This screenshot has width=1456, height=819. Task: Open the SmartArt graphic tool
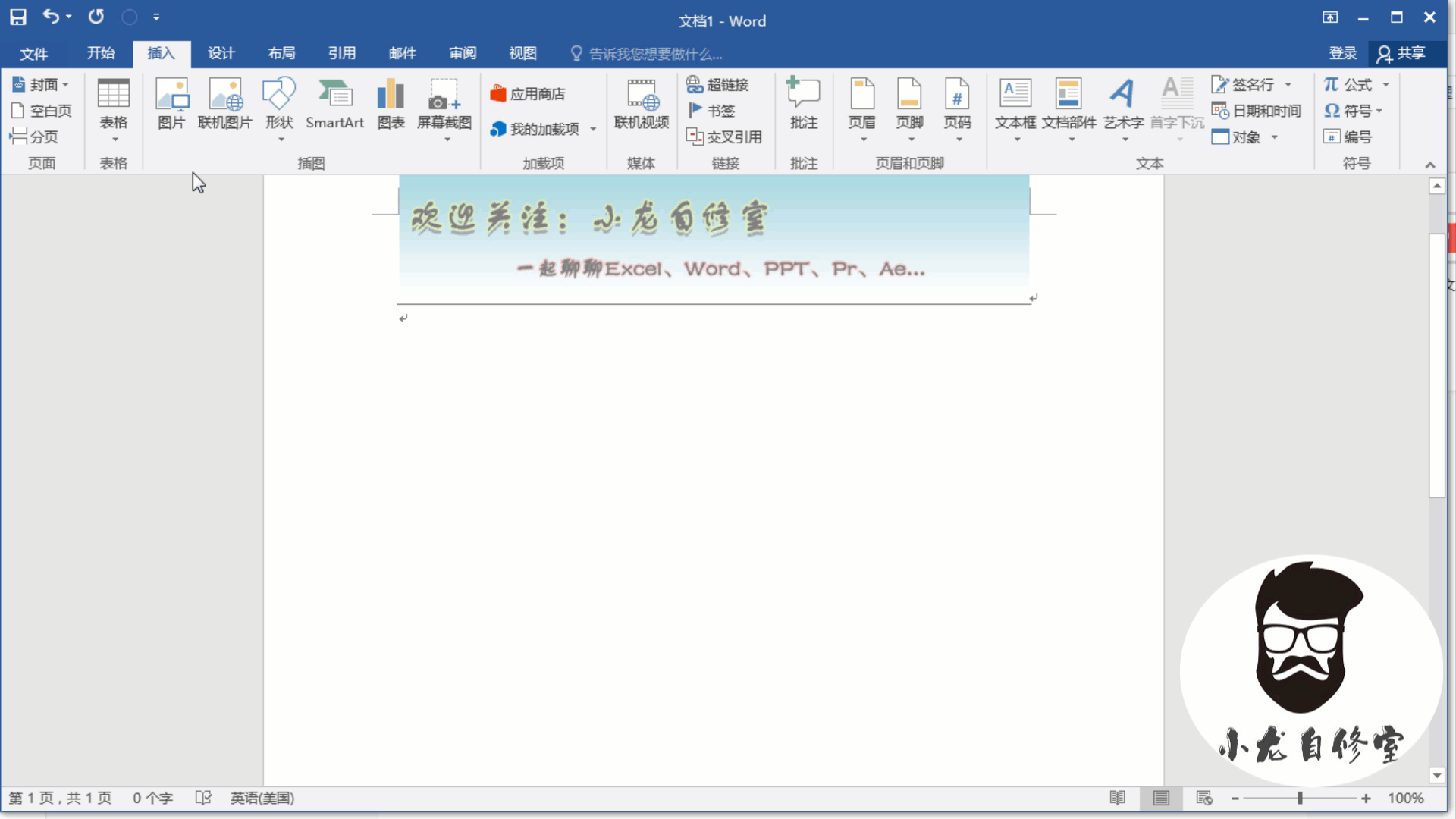click(x=334, y=103)
